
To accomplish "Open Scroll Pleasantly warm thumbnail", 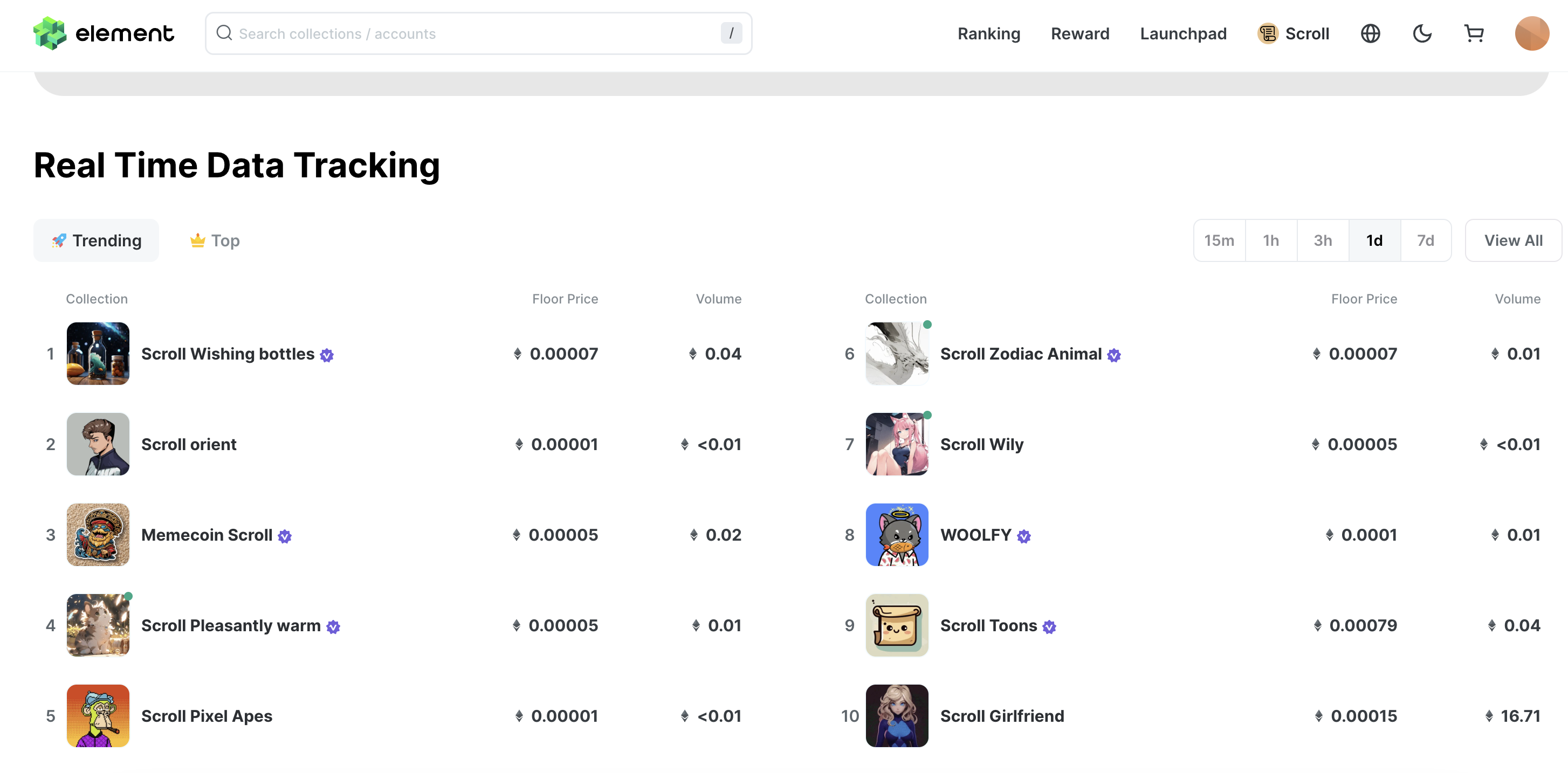I will [x=98, y=625].
